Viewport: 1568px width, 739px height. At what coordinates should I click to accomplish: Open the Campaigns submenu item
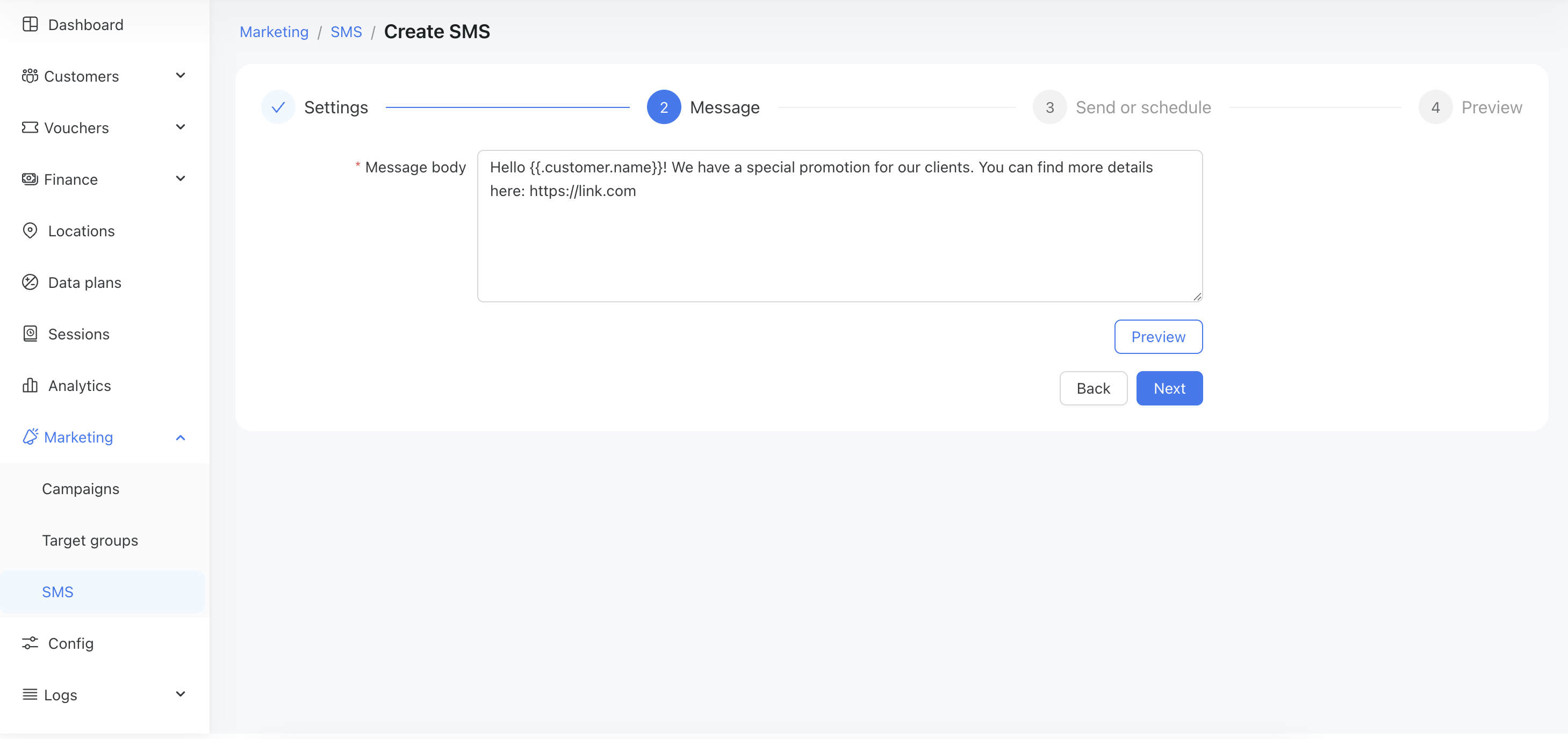(x=81, y=488)
